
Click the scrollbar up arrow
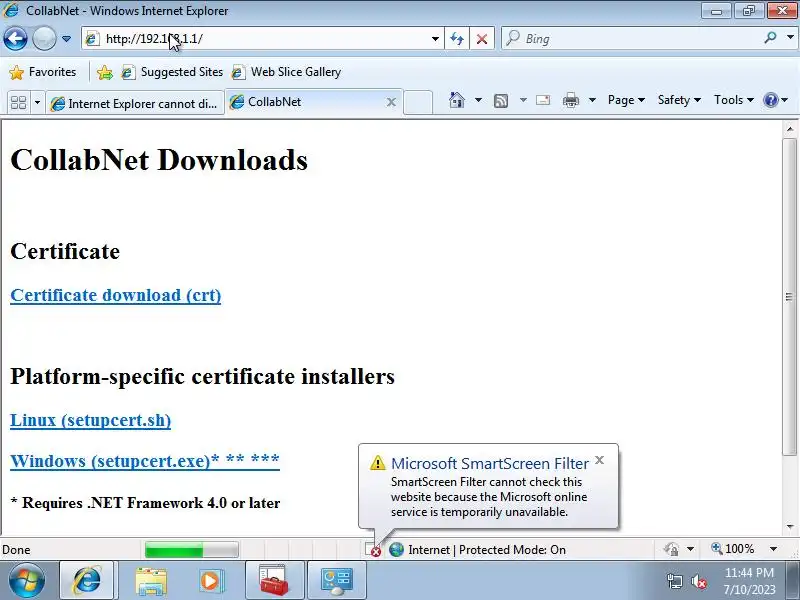[x=790, y=129]
